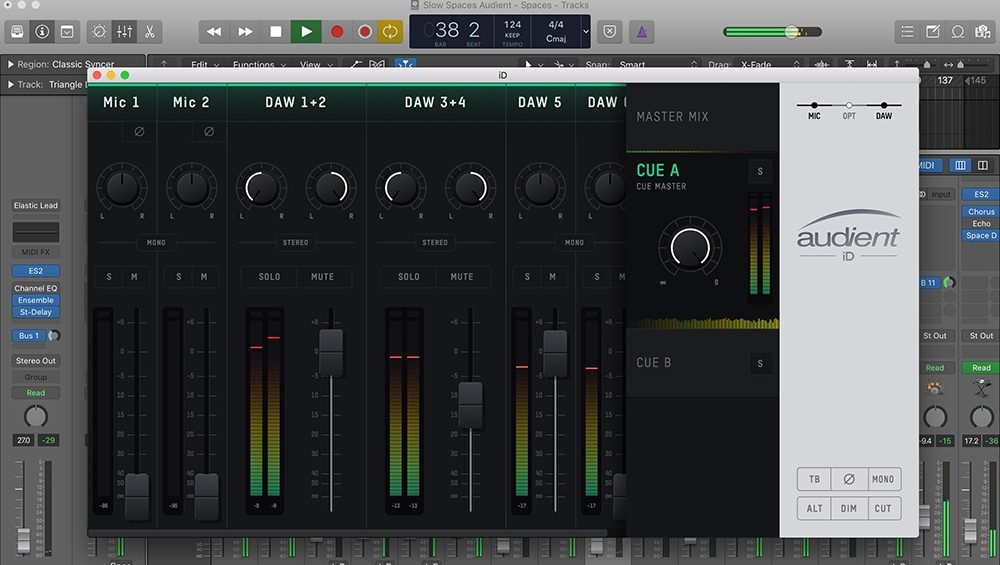
Task: Start recording with the Record button
Action: 337,31
